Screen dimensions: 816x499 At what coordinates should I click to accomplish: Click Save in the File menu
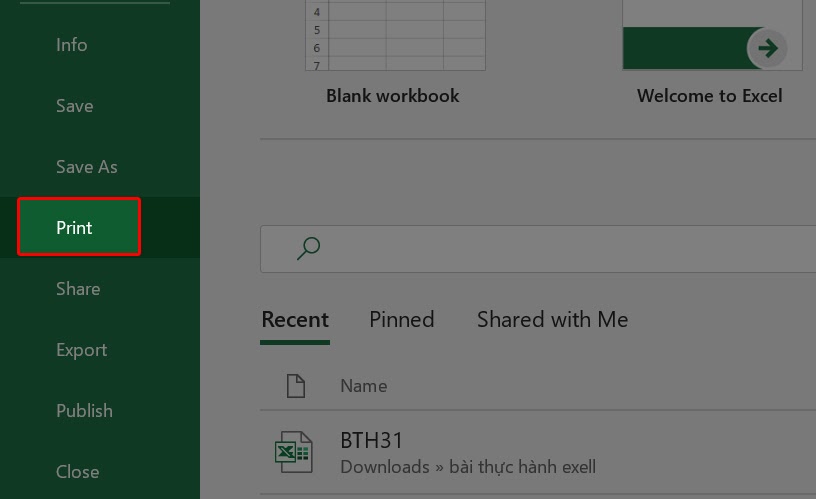pyautogui.click(x=74, y=106)
